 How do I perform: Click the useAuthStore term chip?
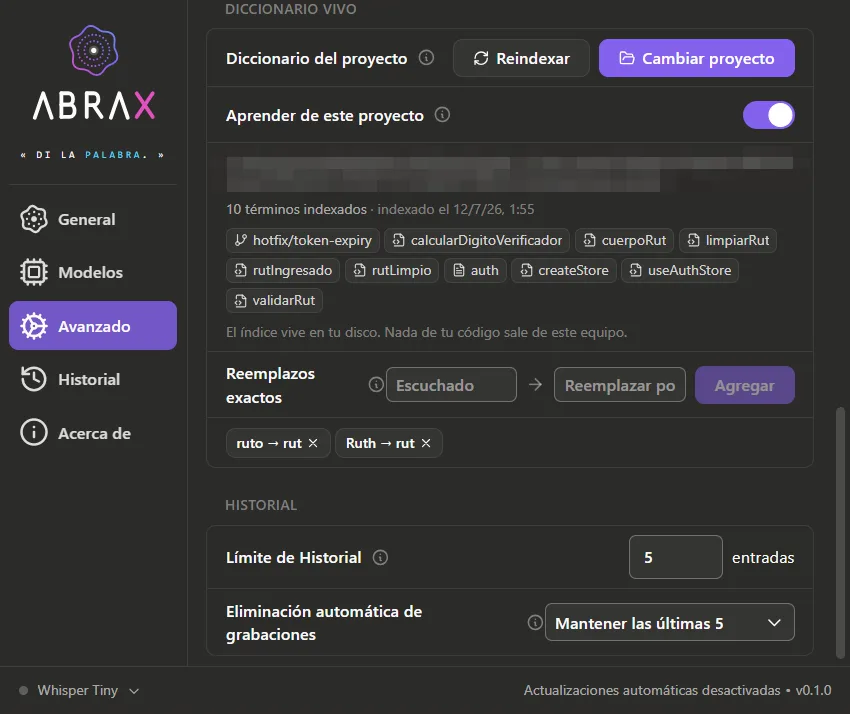click(x=680, y=270)
